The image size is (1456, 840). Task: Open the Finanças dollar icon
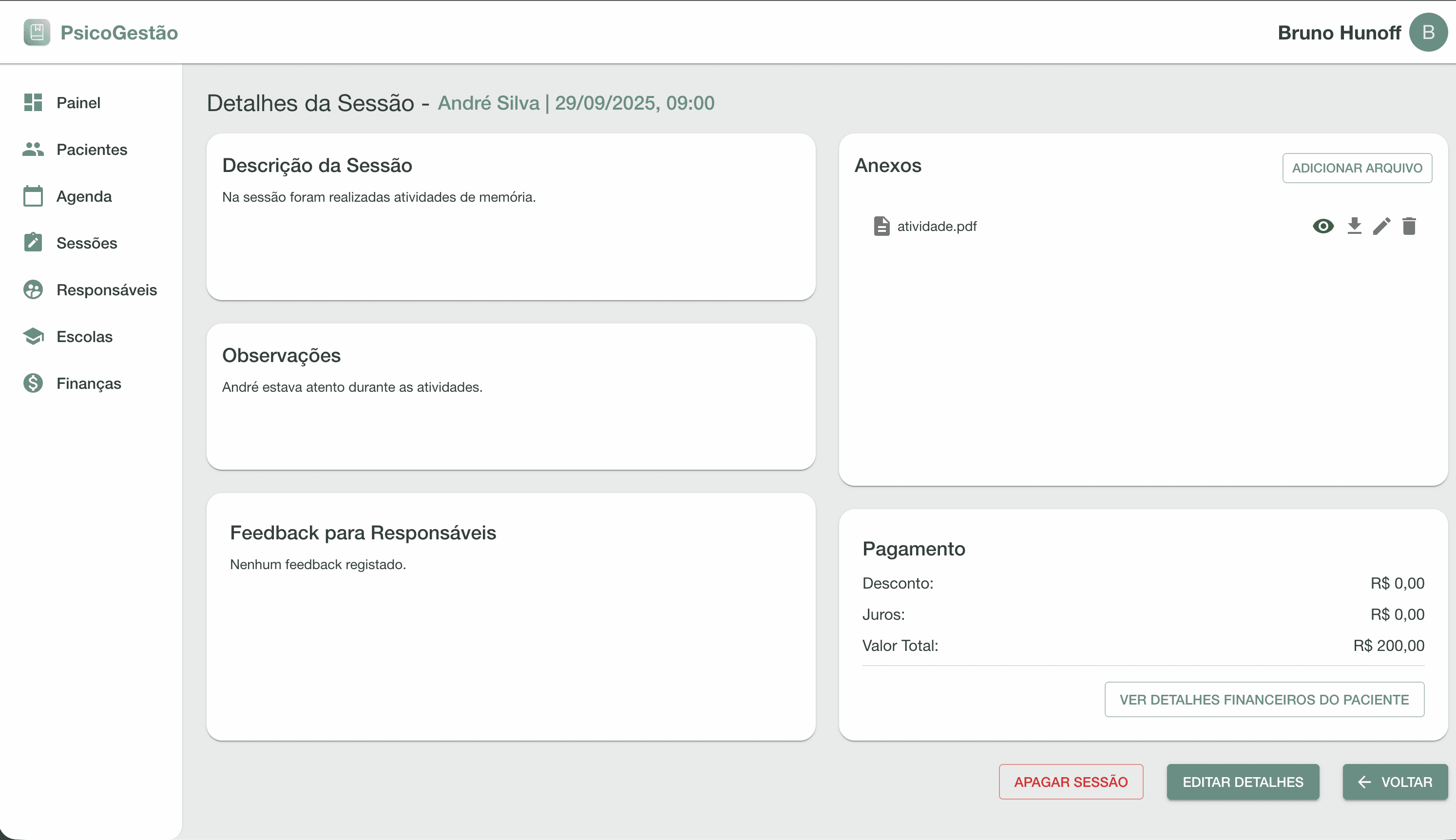click(x=32, y=382)
